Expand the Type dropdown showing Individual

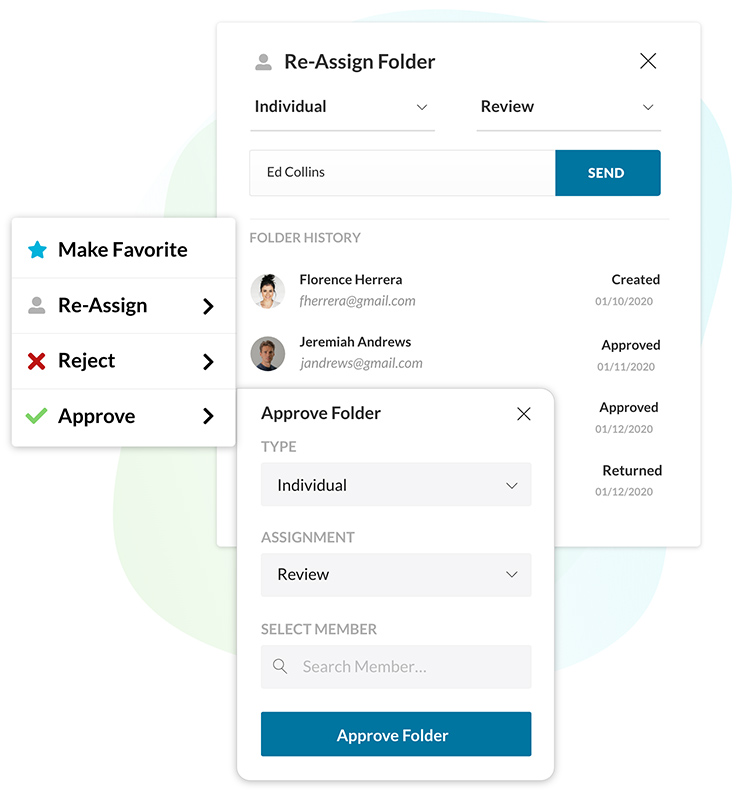396,485
